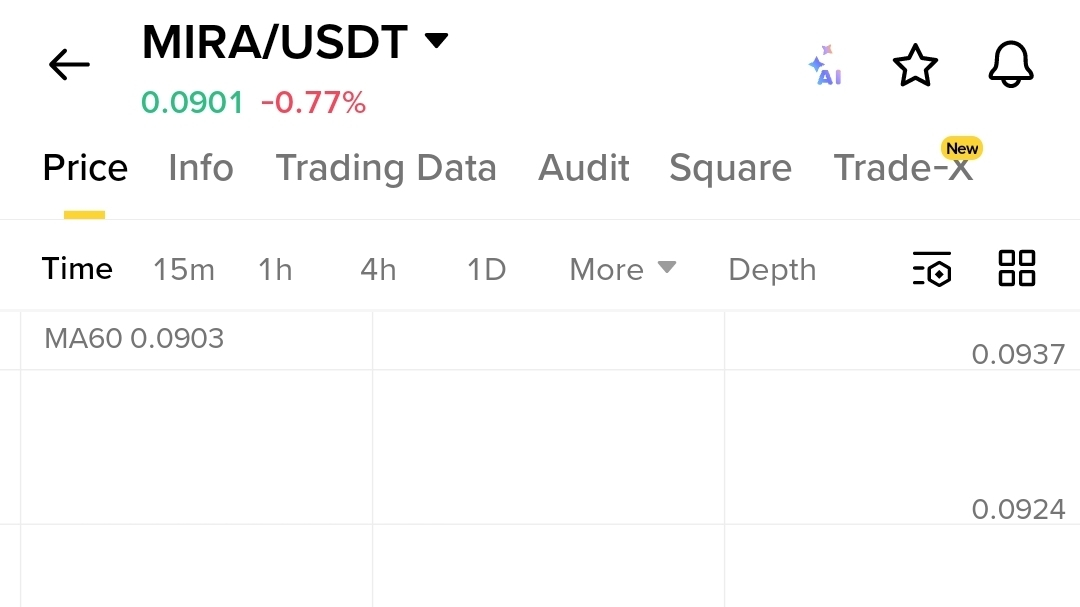The image size is (1080, 607).
Task: Select the 1h chart interval
Action: coord(275,269)
